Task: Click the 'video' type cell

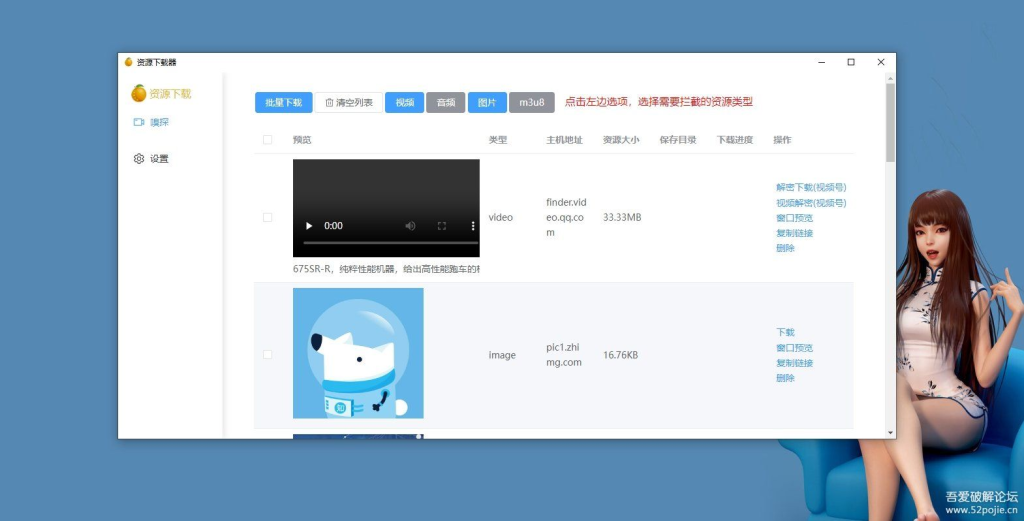Action: click(500, 217)
